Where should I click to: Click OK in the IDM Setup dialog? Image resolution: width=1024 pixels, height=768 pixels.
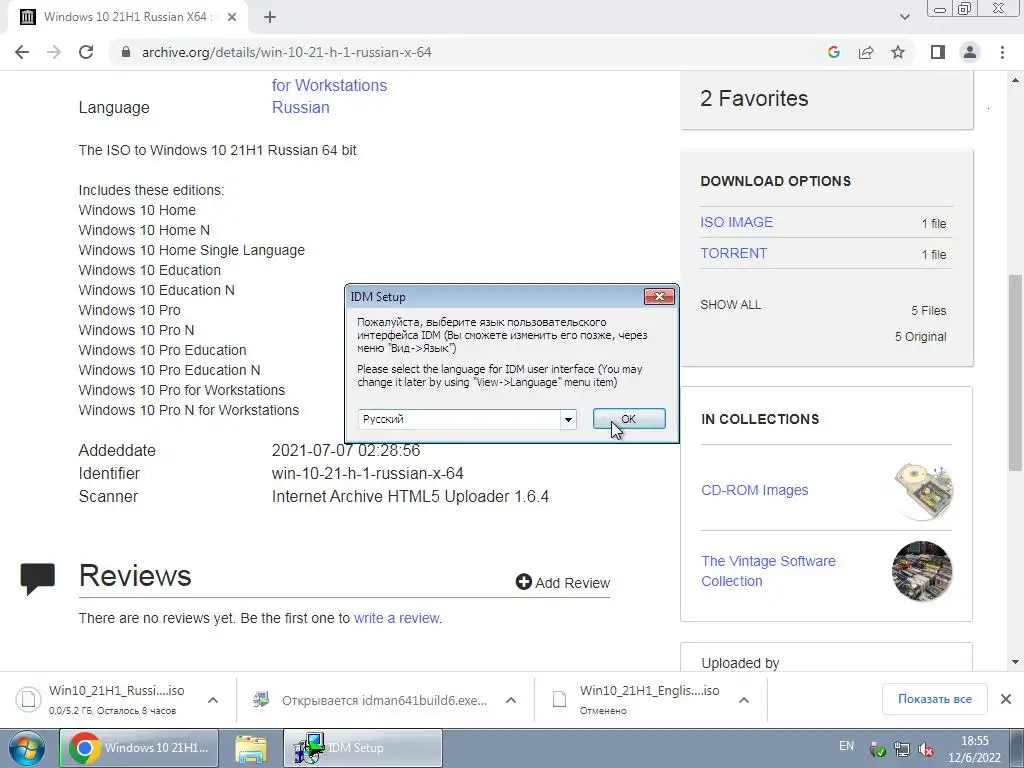[629, 419]
